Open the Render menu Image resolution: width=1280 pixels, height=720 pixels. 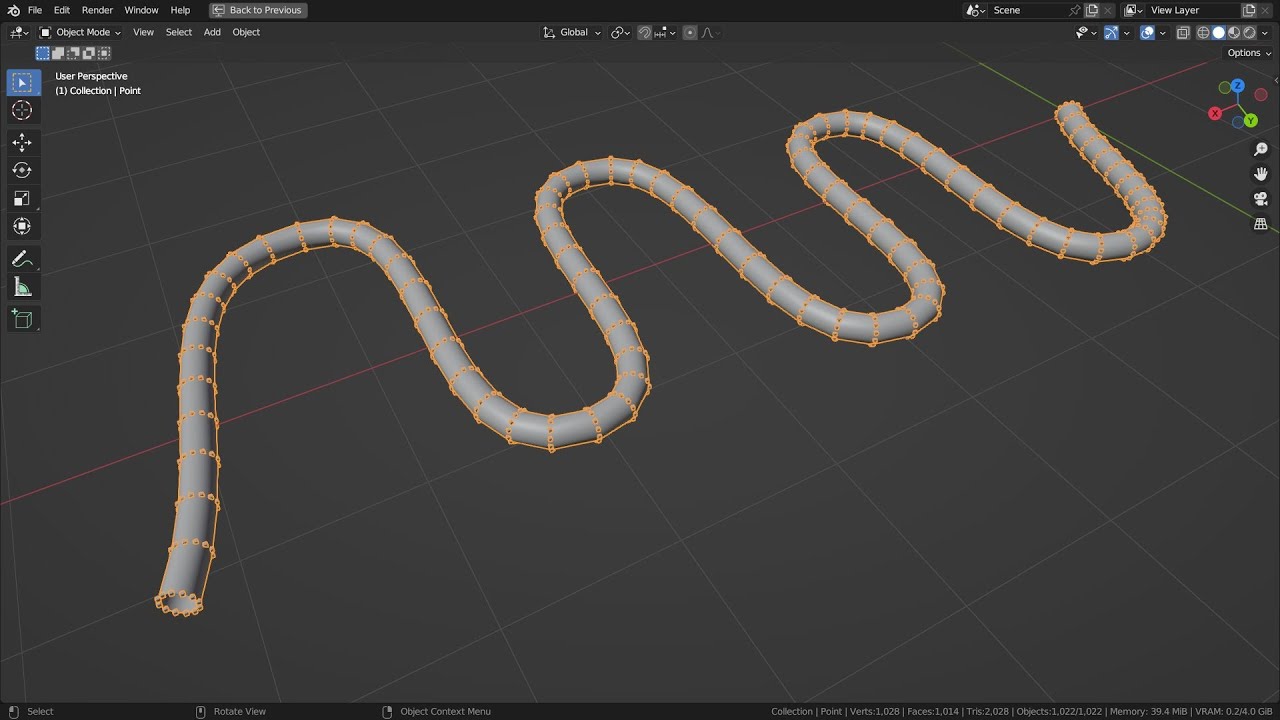(x=97, y=10)
